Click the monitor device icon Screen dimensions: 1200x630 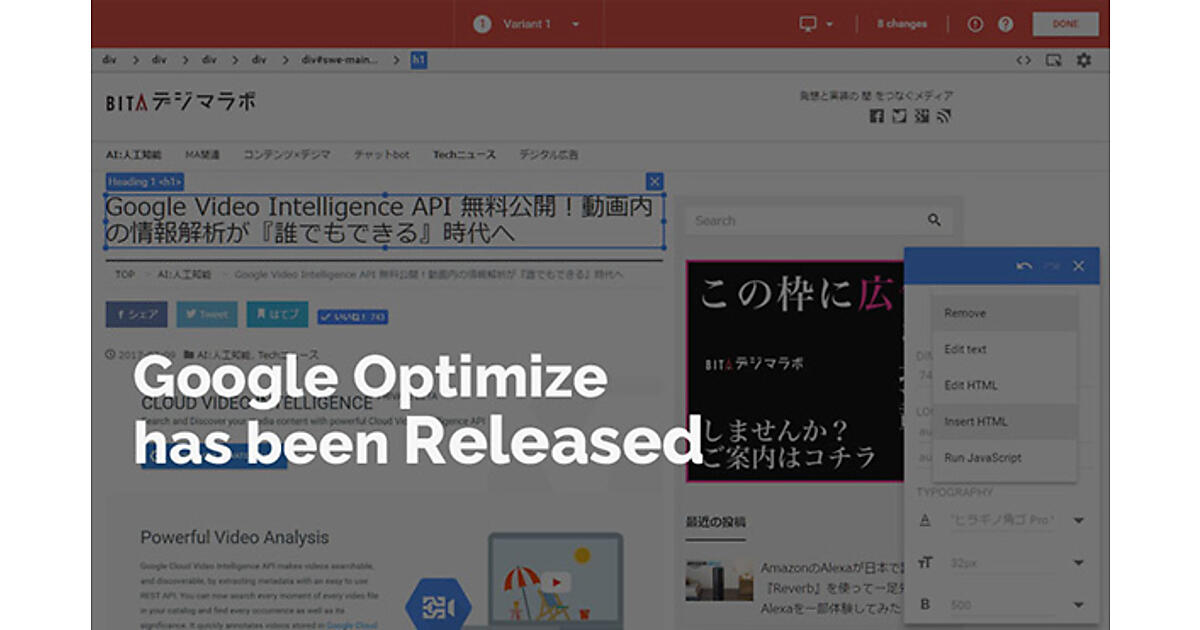808,24
